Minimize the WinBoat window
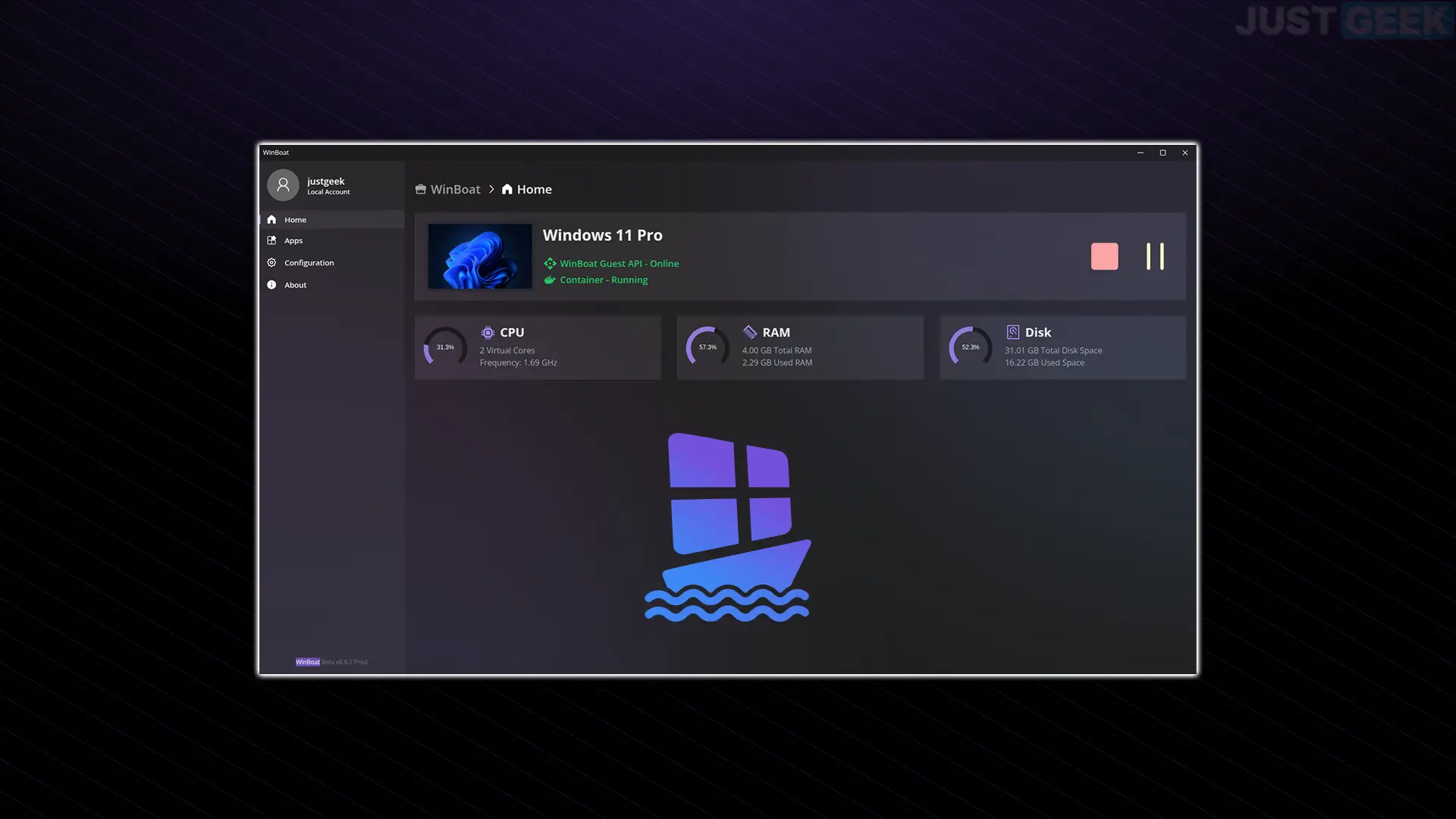The height and width of the screenshot is (819, 1456). tap(1140, 153)
